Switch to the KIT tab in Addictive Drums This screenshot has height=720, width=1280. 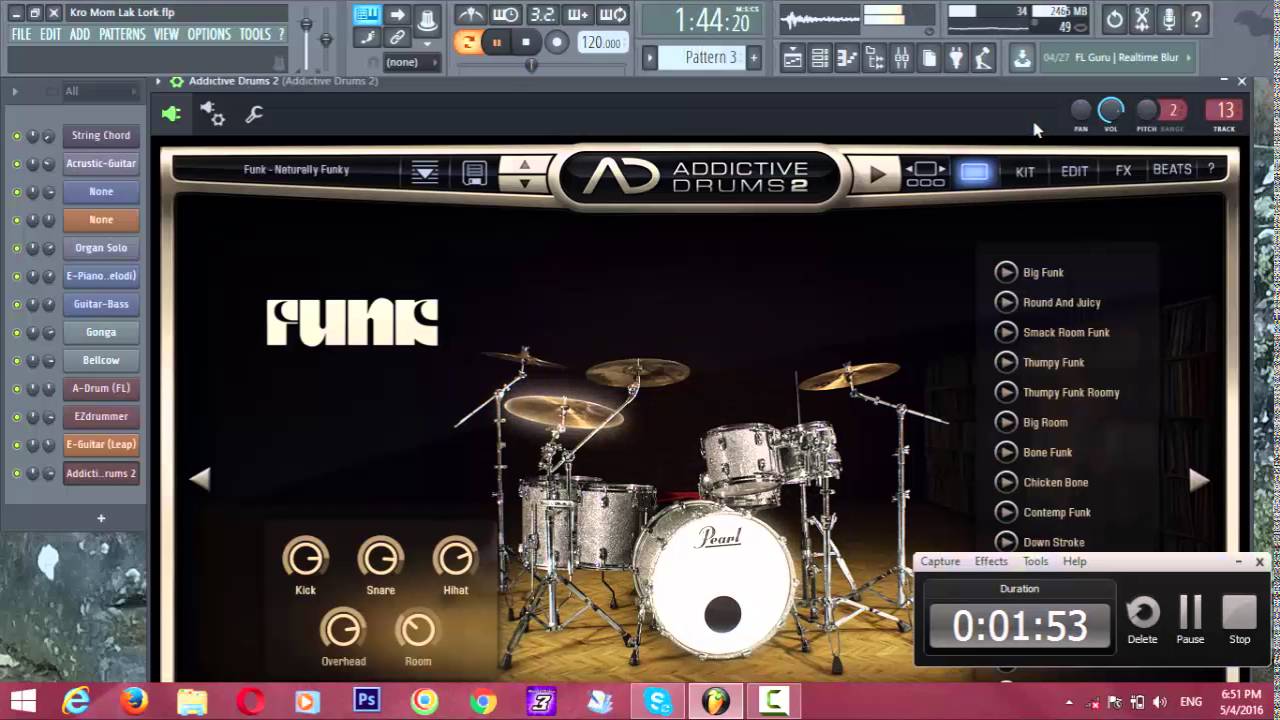click(x=1025, y=172)
